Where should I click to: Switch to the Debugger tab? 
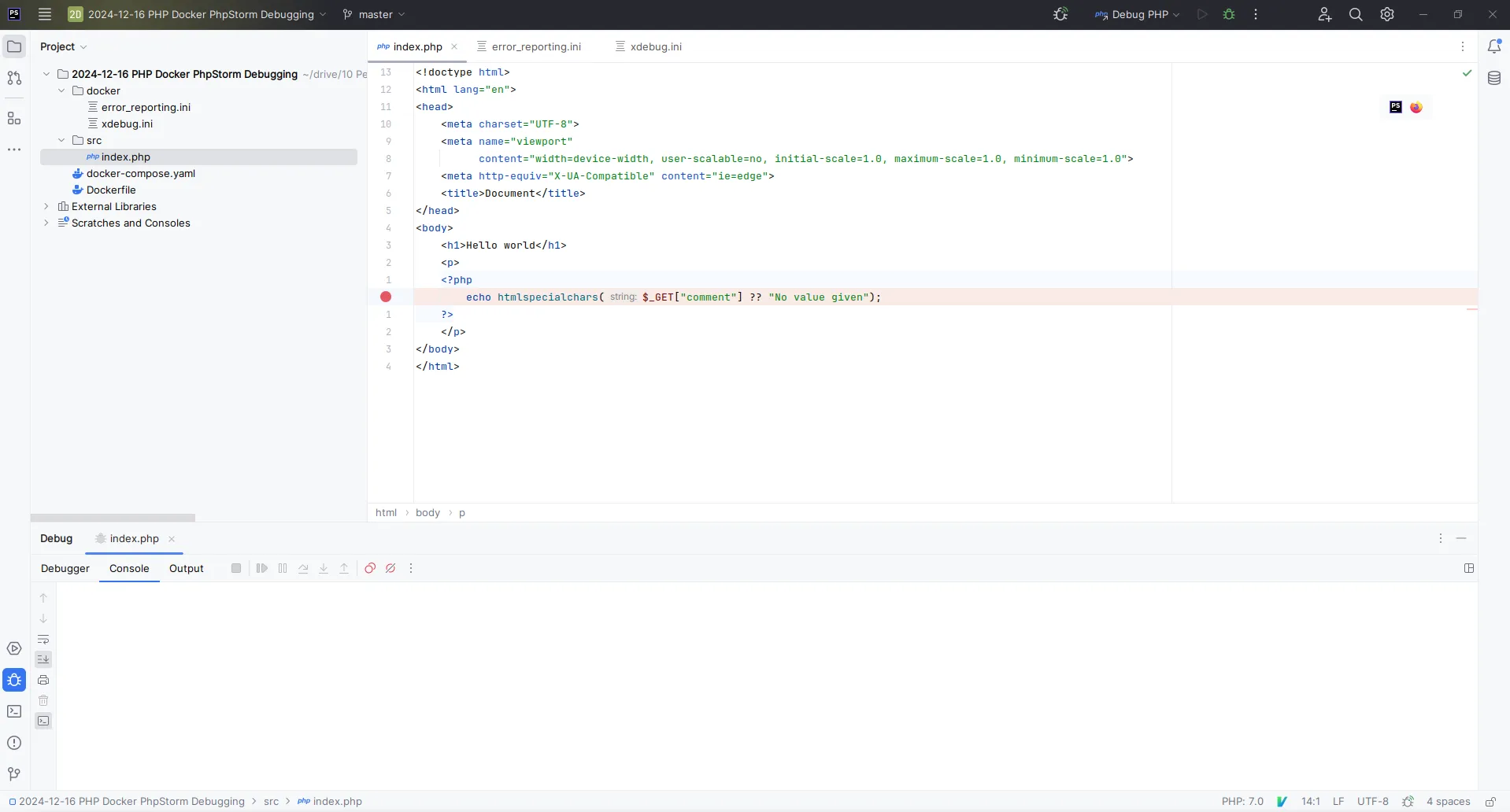click(x=65, y=568)
